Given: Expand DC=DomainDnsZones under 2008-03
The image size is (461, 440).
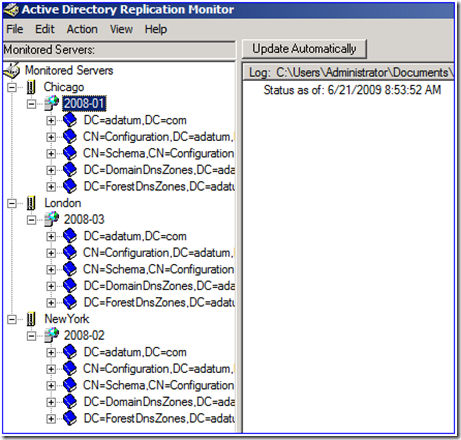Looking at the screenshot, I should coord(51,286).
